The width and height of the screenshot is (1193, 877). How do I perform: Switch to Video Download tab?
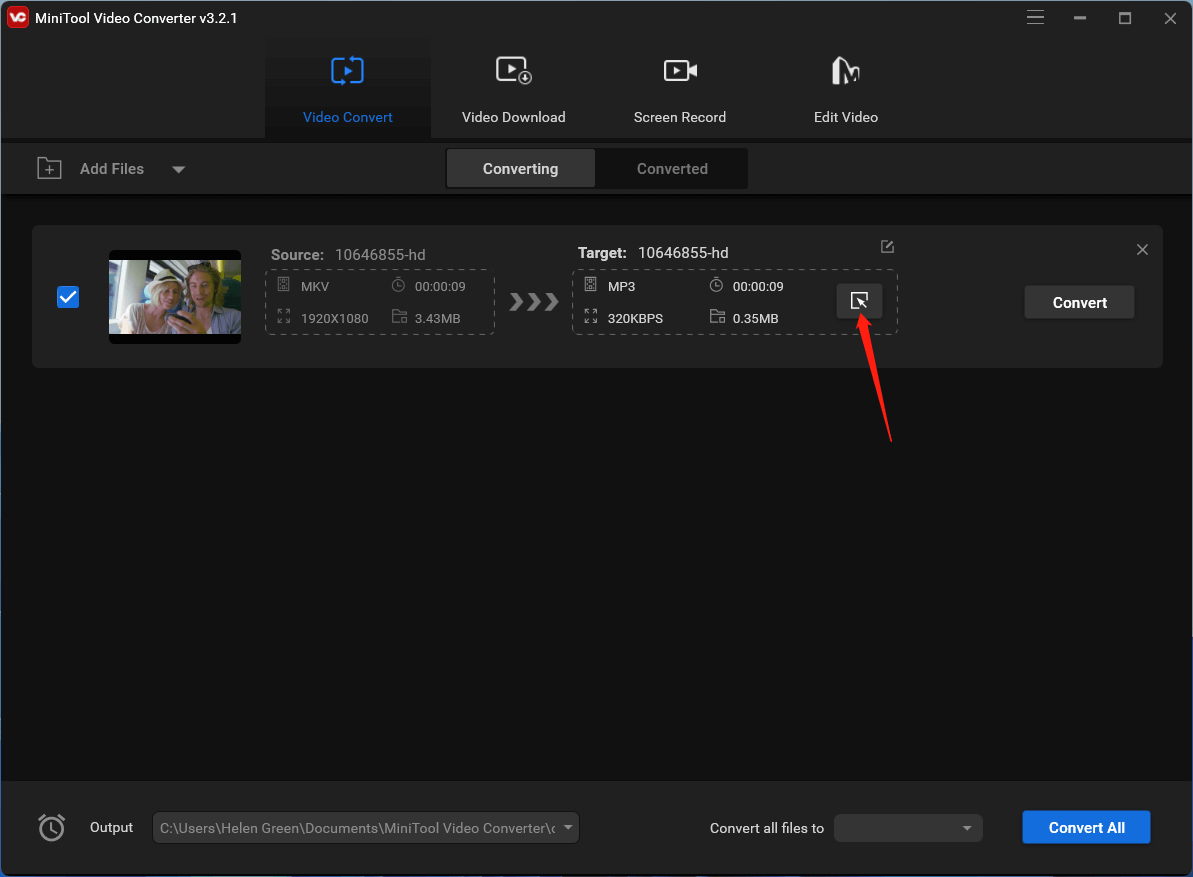click(x=514, y=88)
